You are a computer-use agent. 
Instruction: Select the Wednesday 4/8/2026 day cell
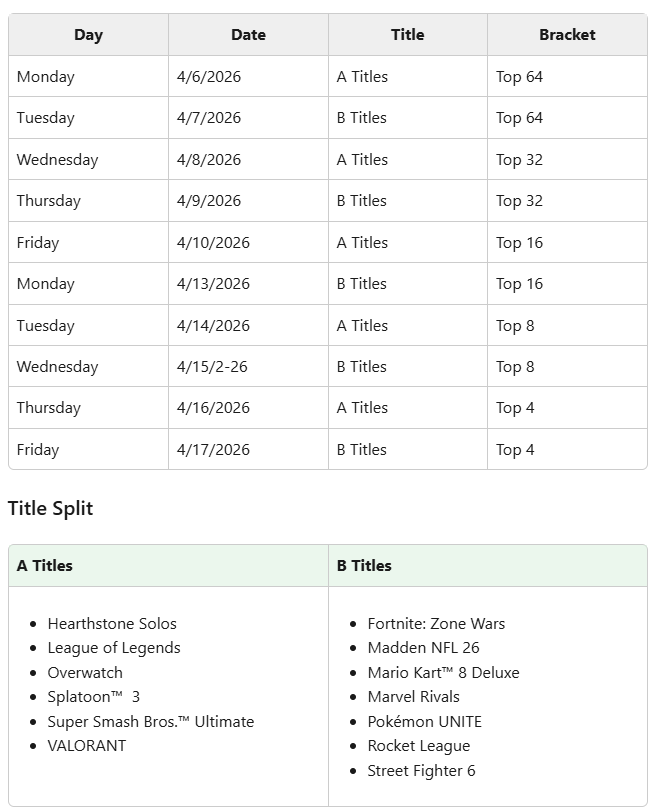tap(57, 160)
